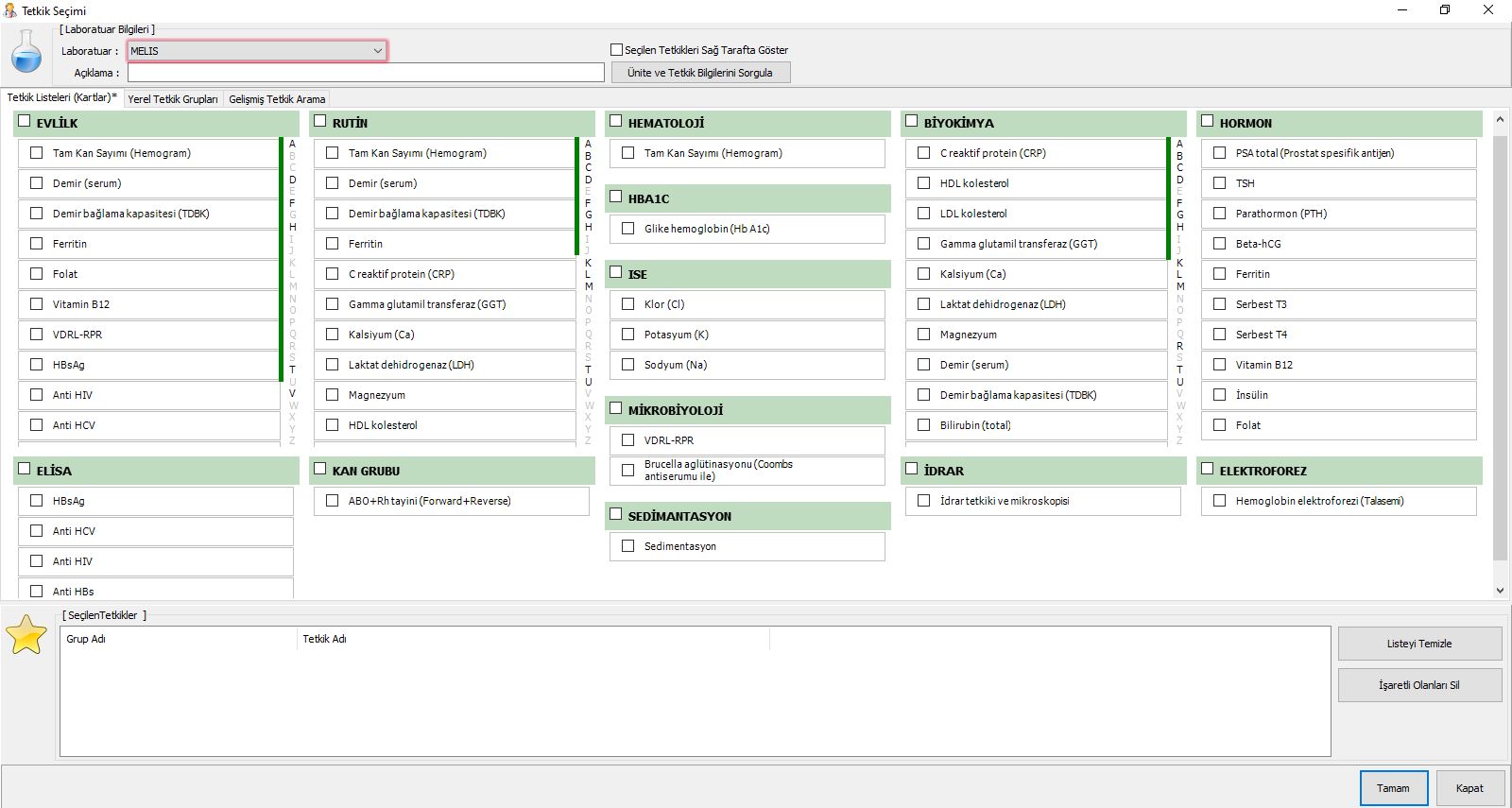This screenshot has width=1512, height=808.
Task: Click Ünite ve Tetkik Bilgilerini Sorgula
Action: click(700, 73)
